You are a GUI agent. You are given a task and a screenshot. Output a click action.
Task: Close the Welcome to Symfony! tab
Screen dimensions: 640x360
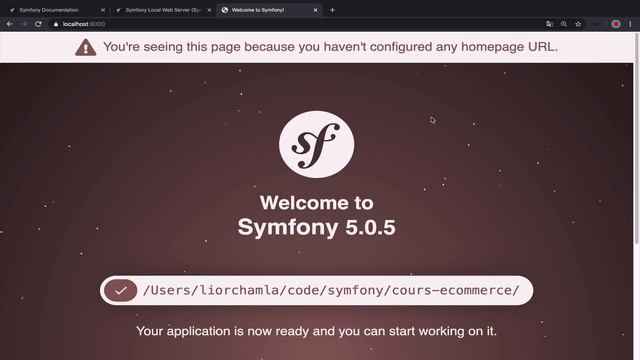pos(316,10)
